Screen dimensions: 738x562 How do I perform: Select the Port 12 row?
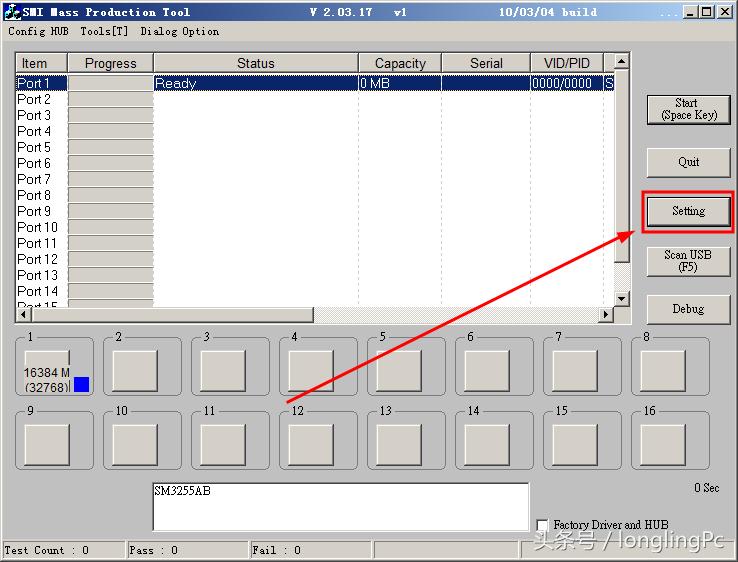click(315, 259)
